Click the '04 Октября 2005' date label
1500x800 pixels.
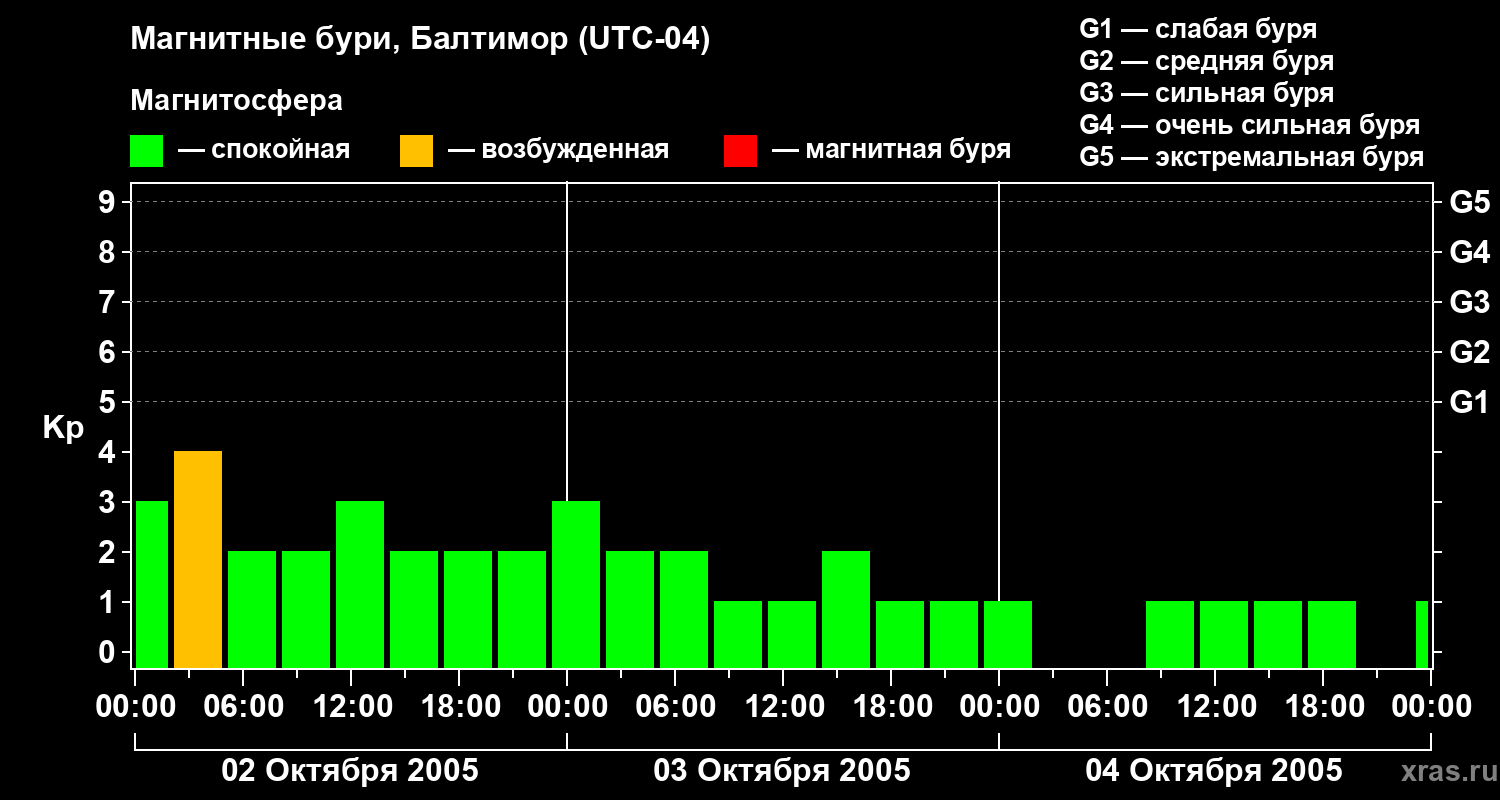click(1214, 771)
